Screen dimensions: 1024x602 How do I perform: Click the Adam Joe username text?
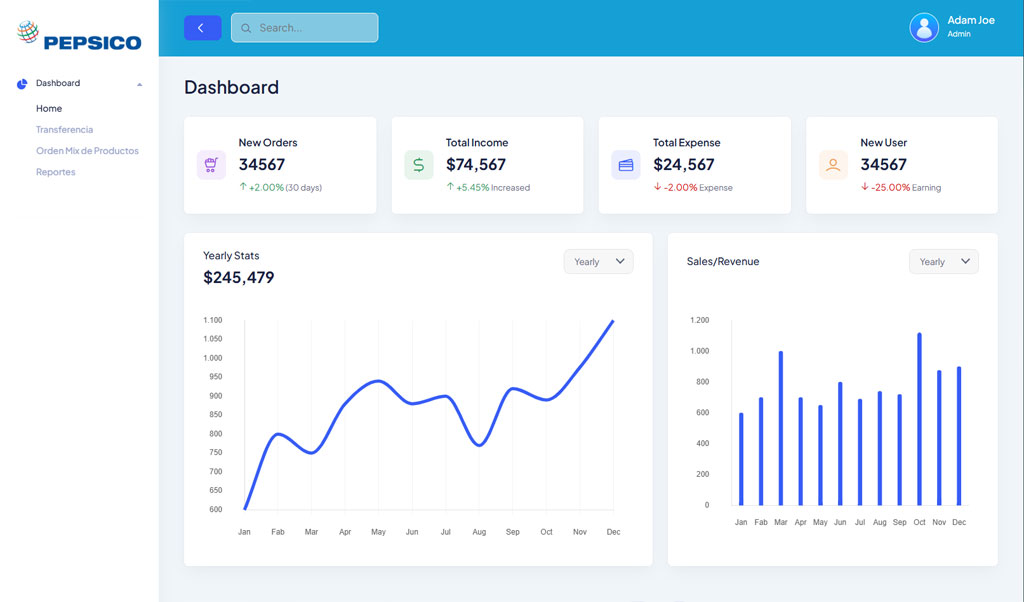970,20
